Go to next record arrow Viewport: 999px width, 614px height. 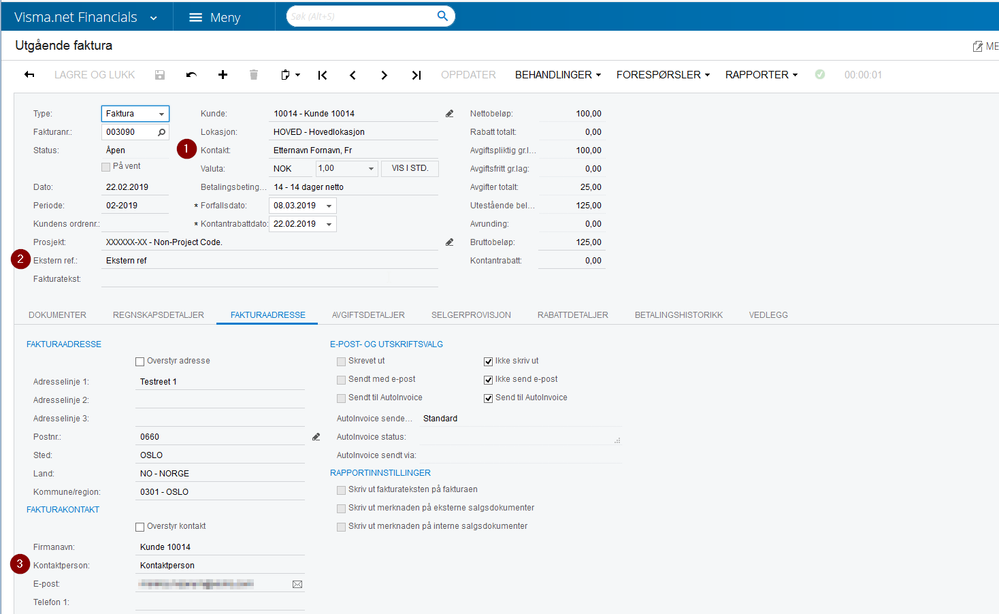[384, 75]
